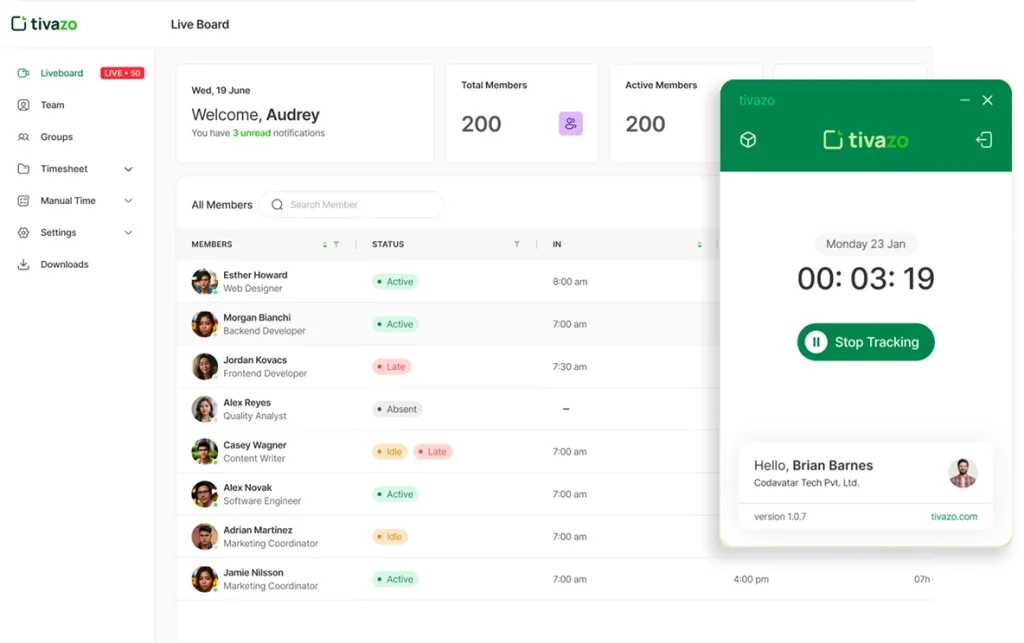Switch to the All Members tab
Screen dimensions: 1024x643
(x=220, y=204)
